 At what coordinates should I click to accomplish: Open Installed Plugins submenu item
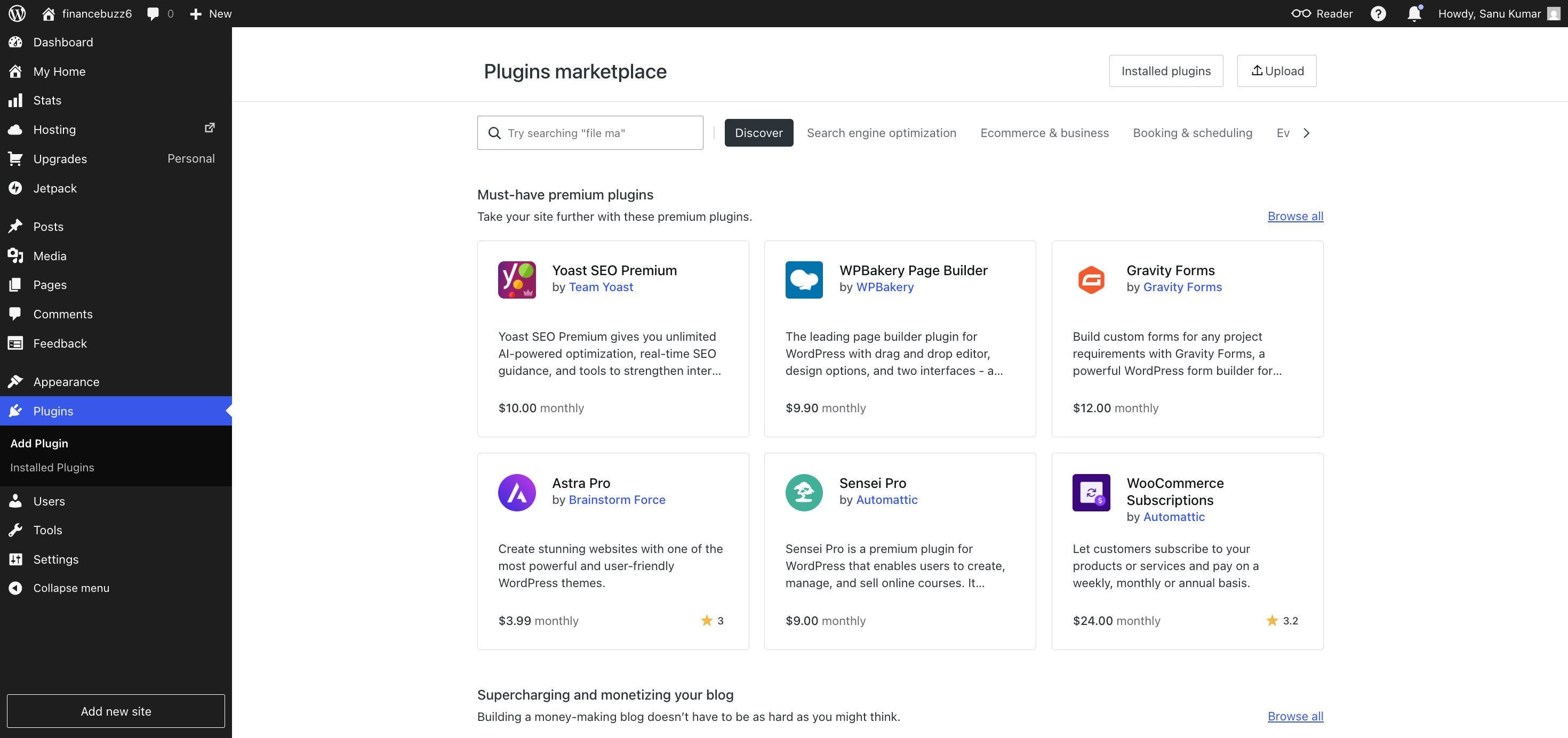coord(52,467)
